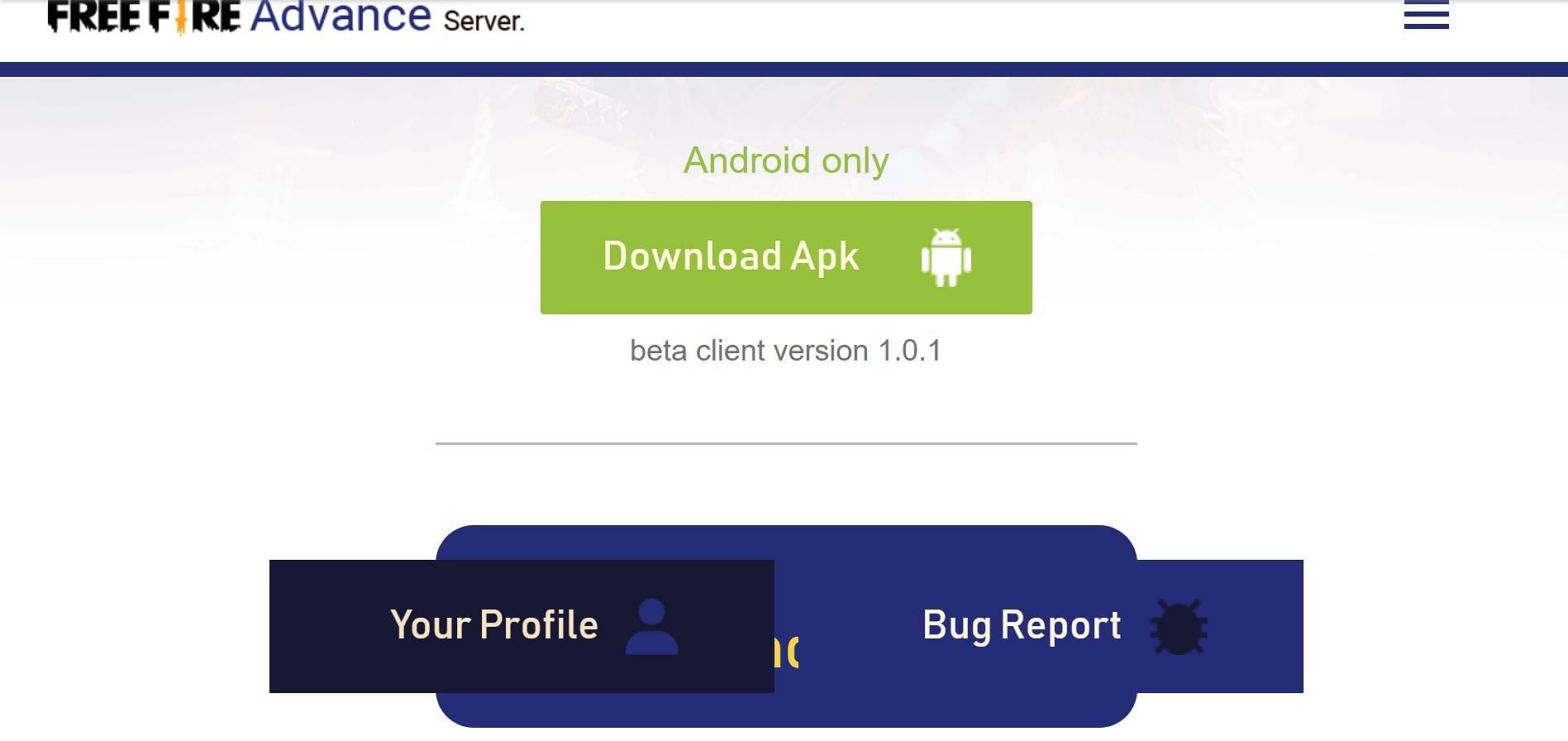The width and height of the screenshot is (1568, 741).
Task: Click the gray horizontal divider line
Action: [x=786, y=443]
